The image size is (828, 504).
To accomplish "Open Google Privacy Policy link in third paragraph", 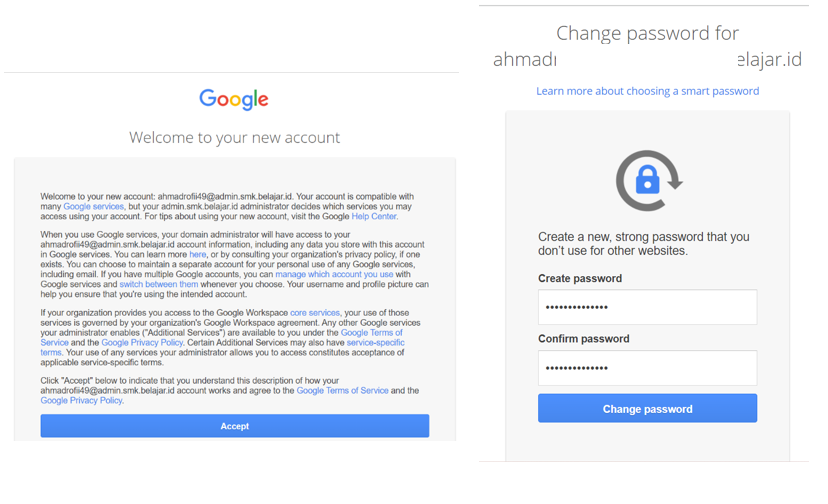I will pyautogui.click(x=142, y=343).
